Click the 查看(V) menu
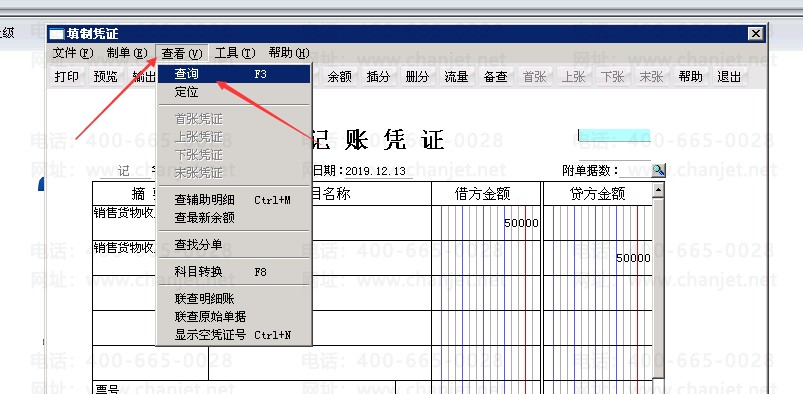The width and height of the screenshot is (803, 394). 182,53
